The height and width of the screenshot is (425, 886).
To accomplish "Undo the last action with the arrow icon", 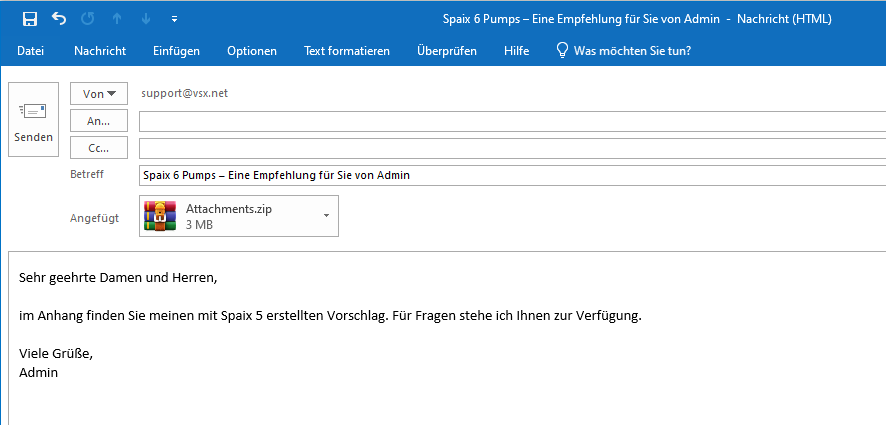I will 59,18.
